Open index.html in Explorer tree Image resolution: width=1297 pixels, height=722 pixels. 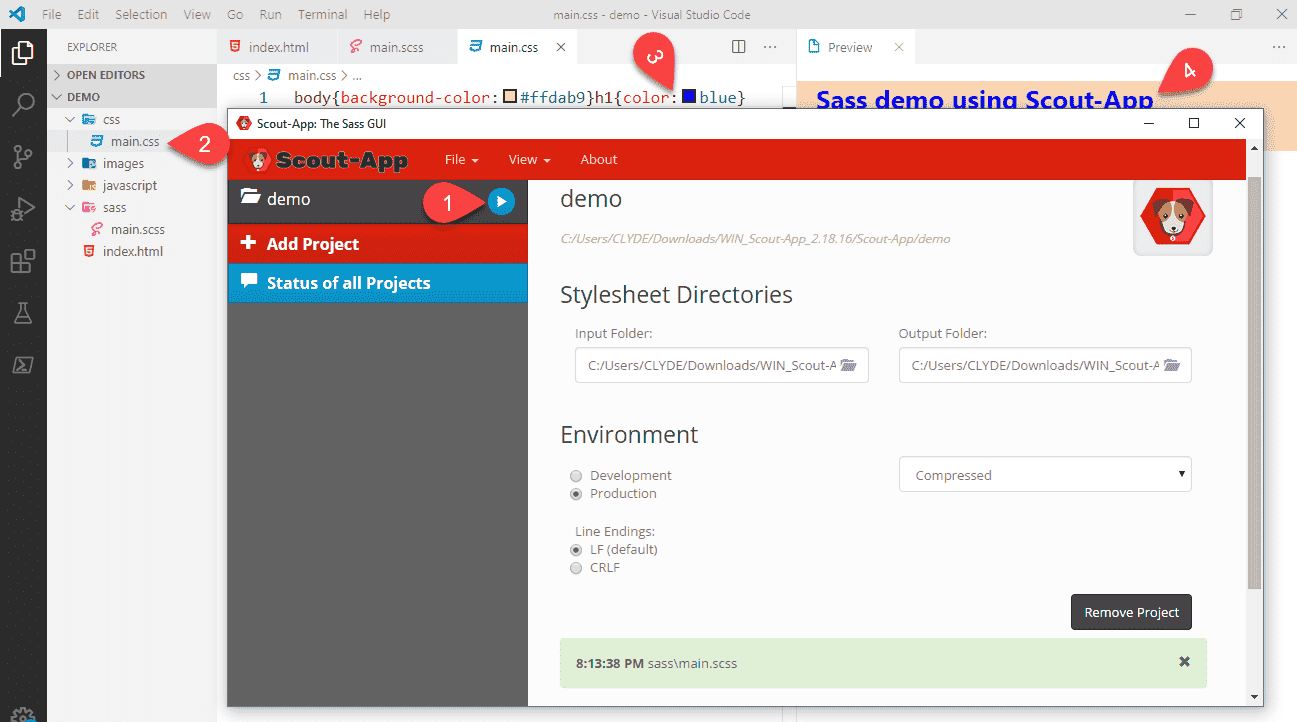132,251
